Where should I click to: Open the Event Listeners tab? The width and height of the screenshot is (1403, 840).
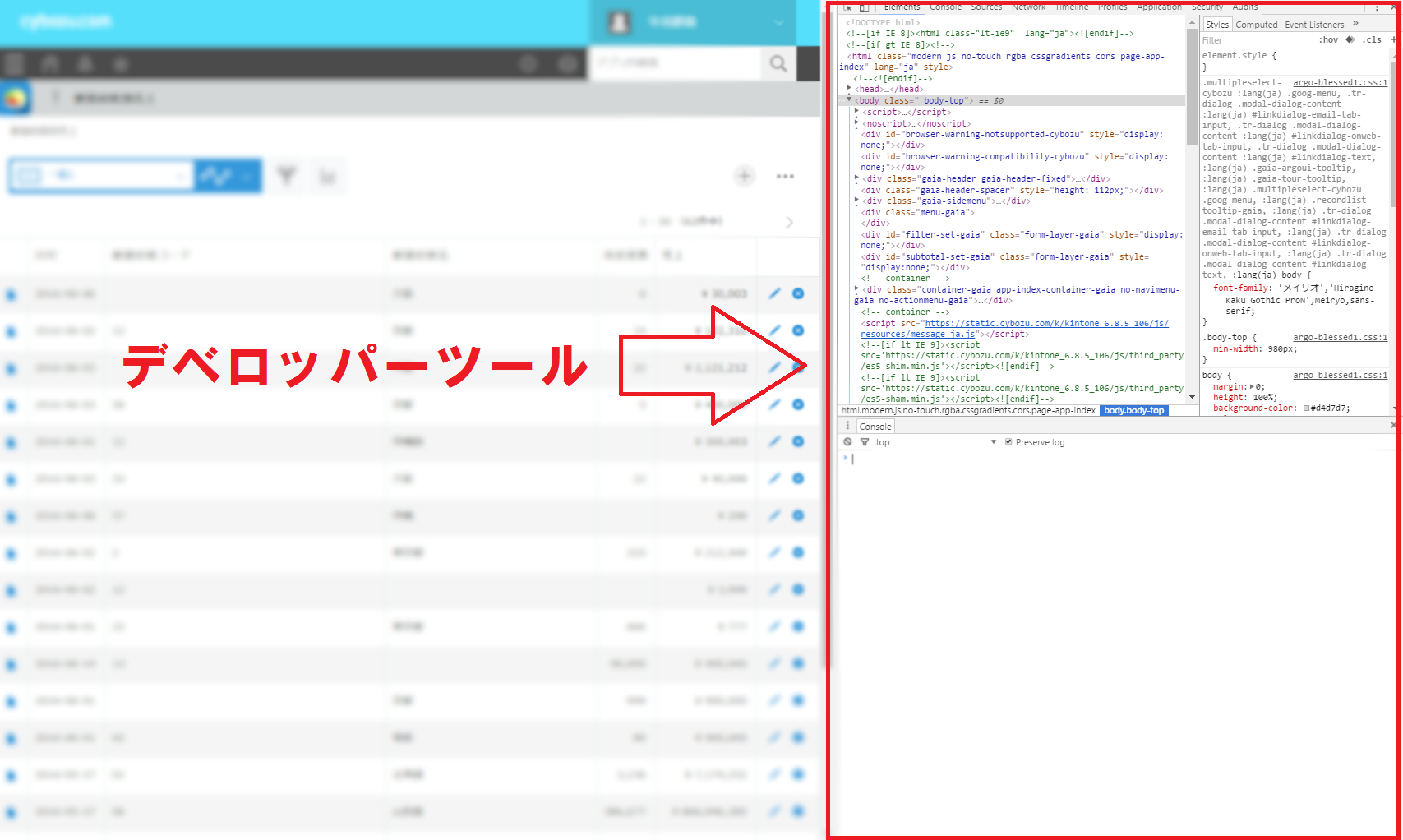click(1314, 25)
